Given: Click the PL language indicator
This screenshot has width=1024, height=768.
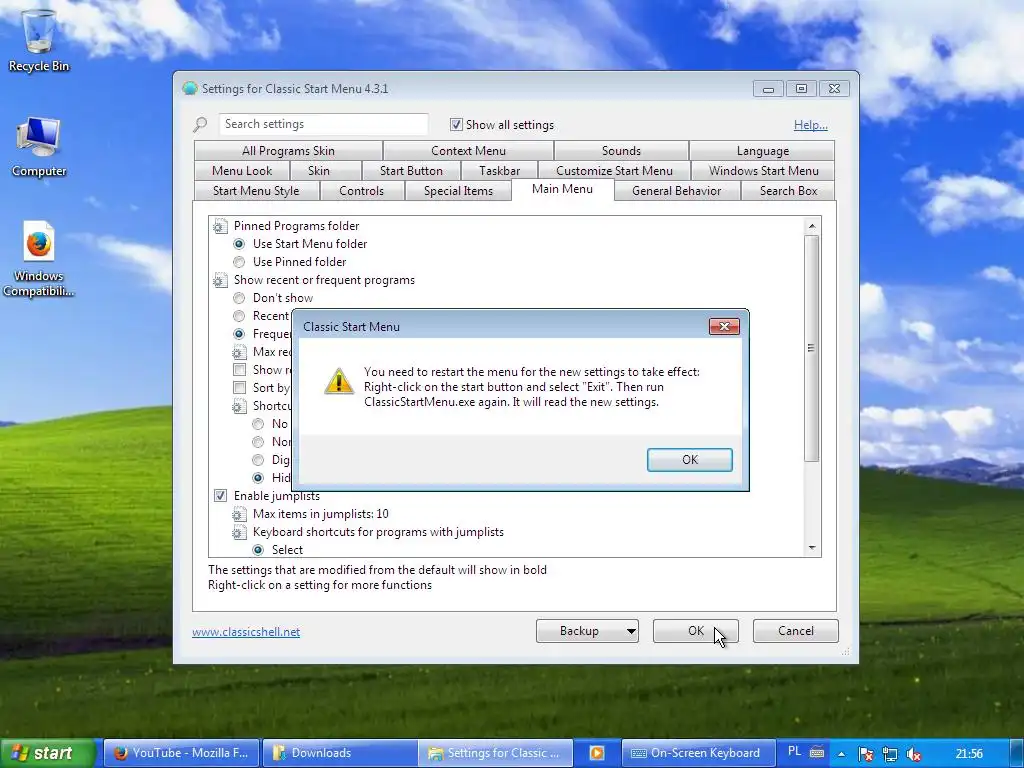Looking at the screenshot, I should coord(794,752).
